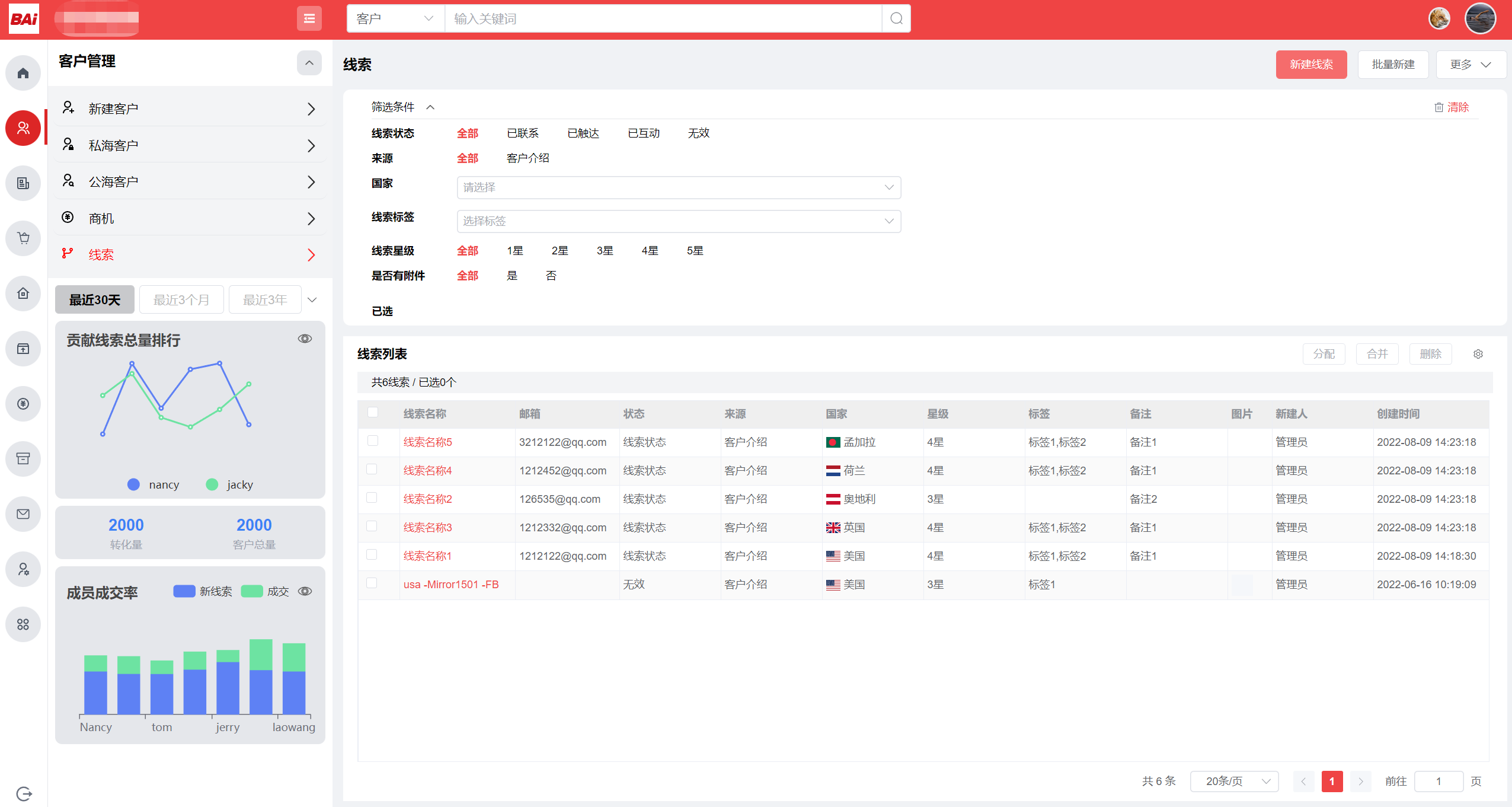The height and width of the screenshot is (807, 1512).
Task: Open the user settings icon in sidebar
Action: [x=23, y=569]
